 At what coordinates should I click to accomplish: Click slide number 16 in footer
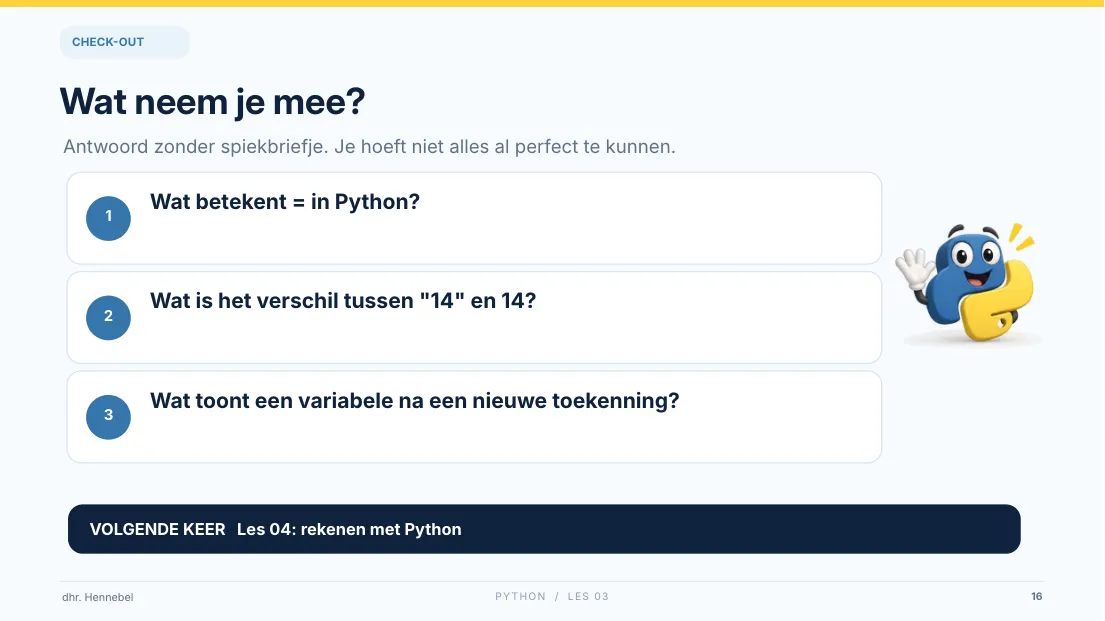pyautogui.click(x=1037, y=596)
